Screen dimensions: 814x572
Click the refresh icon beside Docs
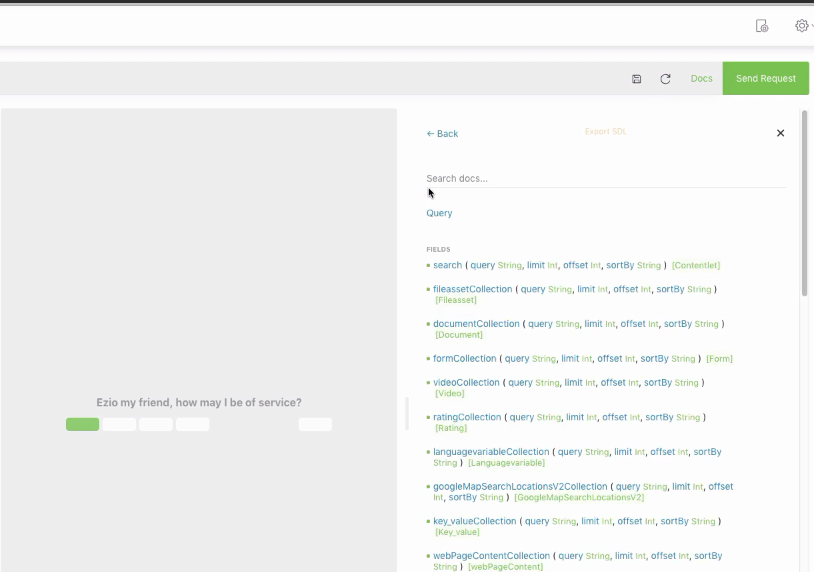tap(665, 79)
